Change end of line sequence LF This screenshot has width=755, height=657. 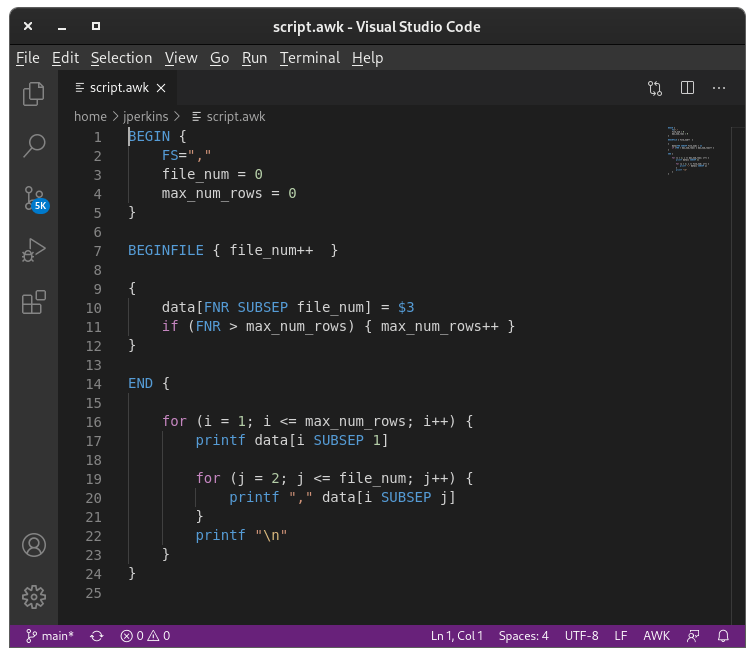[x=621, y=636]
